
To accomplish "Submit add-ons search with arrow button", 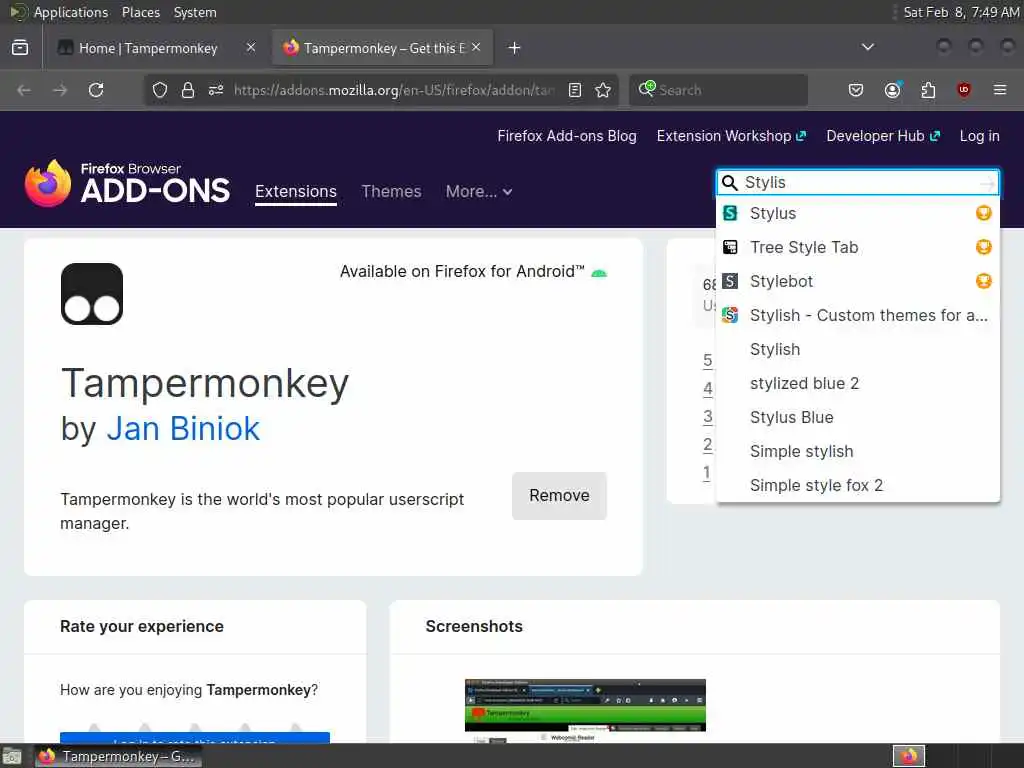I will [987, 183].
